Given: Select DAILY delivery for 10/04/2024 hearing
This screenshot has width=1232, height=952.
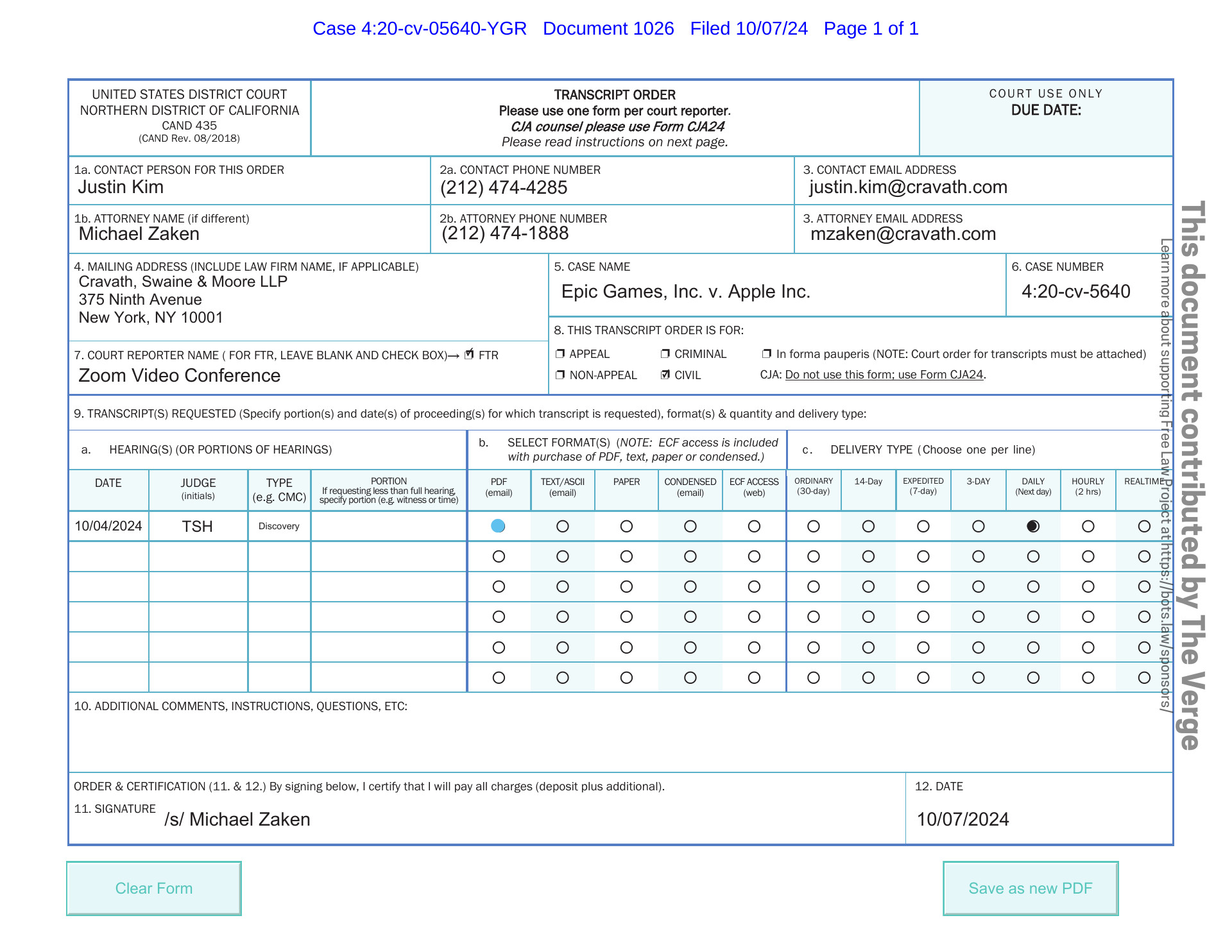Looking at the screenshot, I should click(x=1033, y=526).
